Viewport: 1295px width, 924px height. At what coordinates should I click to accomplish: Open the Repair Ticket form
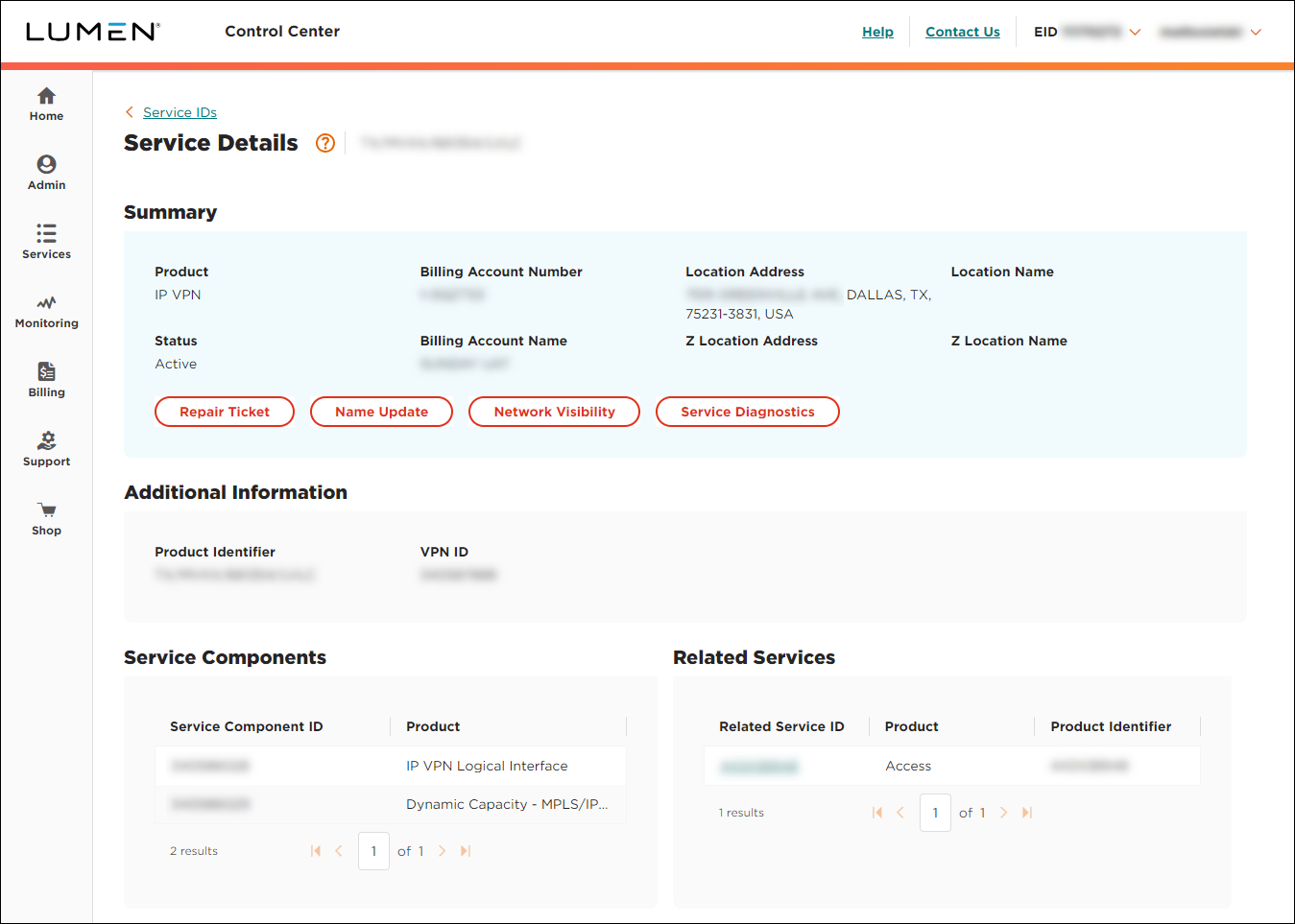click(x=224, y=411)
